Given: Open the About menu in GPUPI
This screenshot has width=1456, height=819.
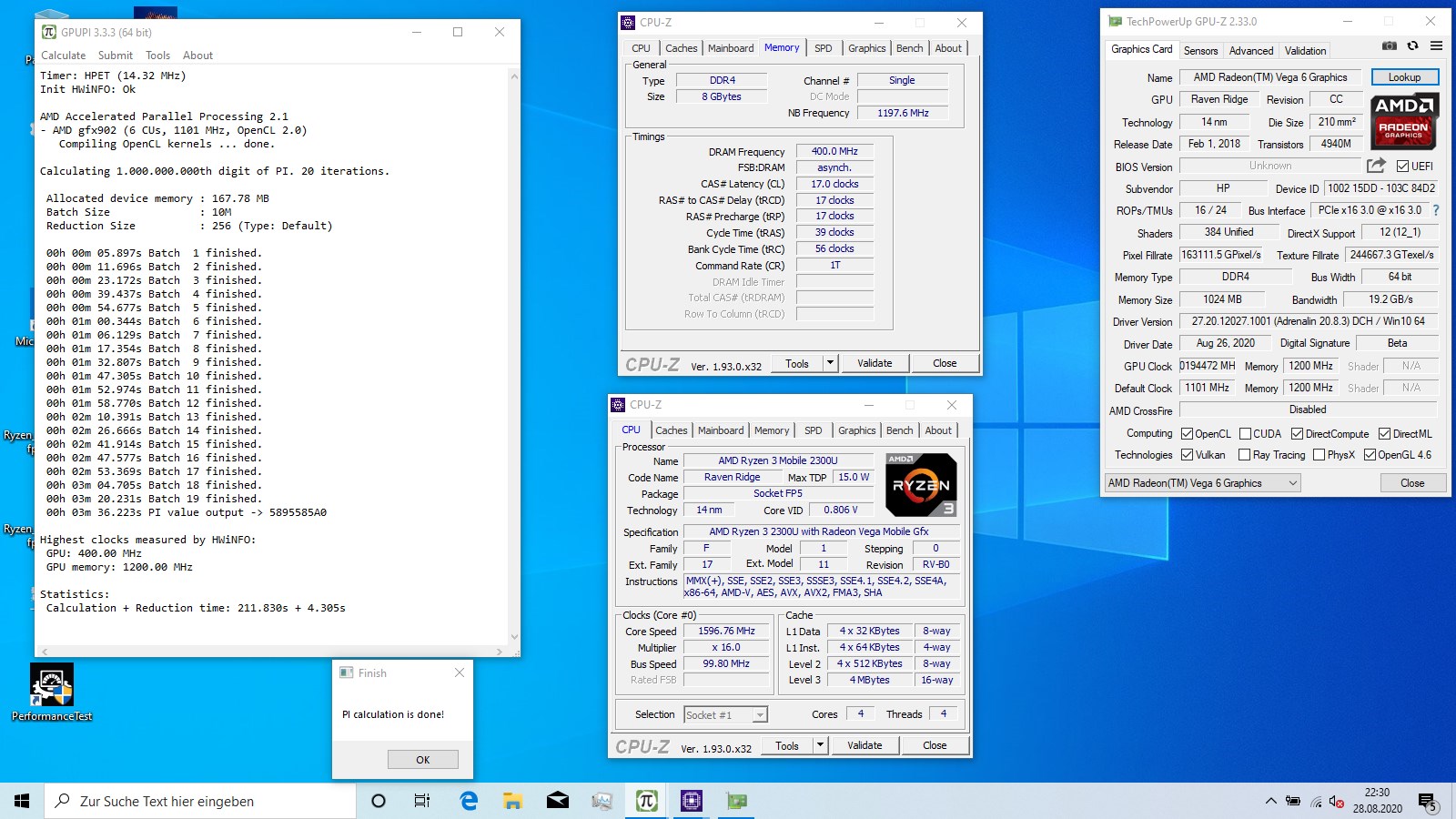Looking at the screenshot, I should [x=197, y=56].
